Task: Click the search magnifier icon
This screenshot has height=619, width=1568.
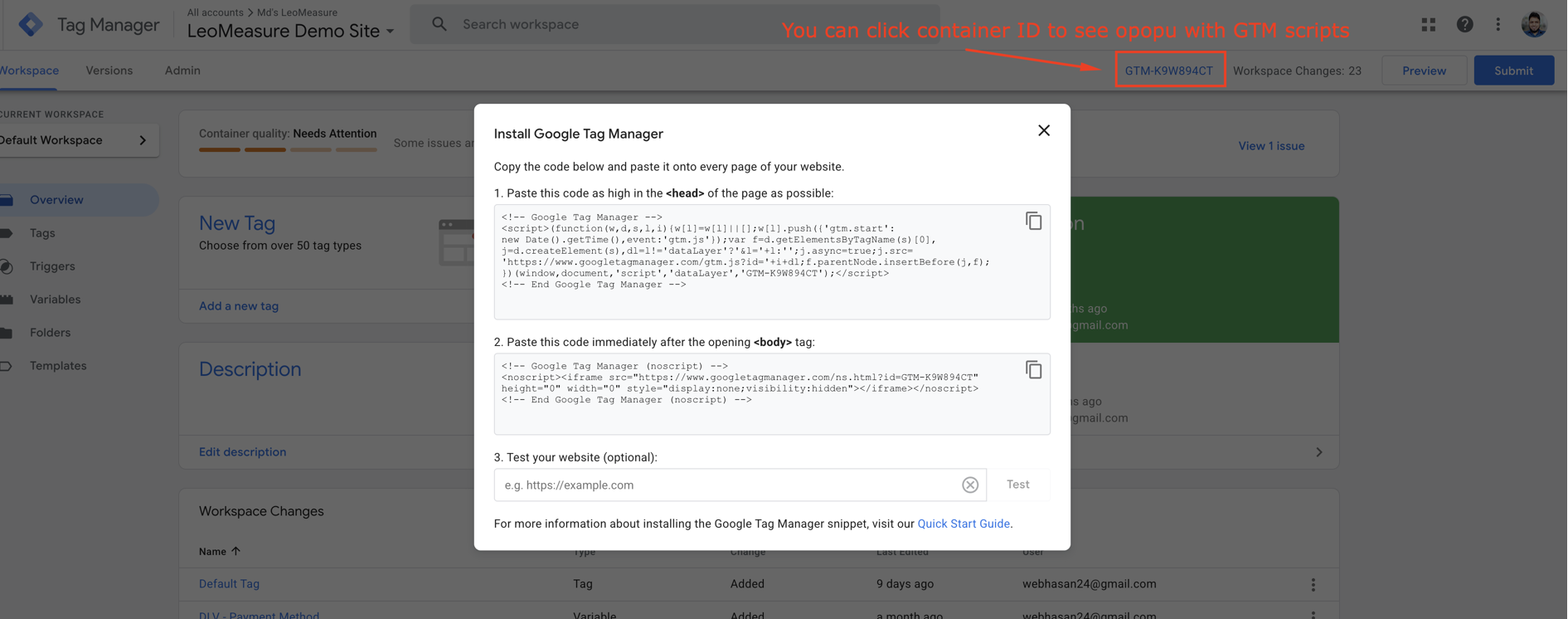Action: coord(439,24)
